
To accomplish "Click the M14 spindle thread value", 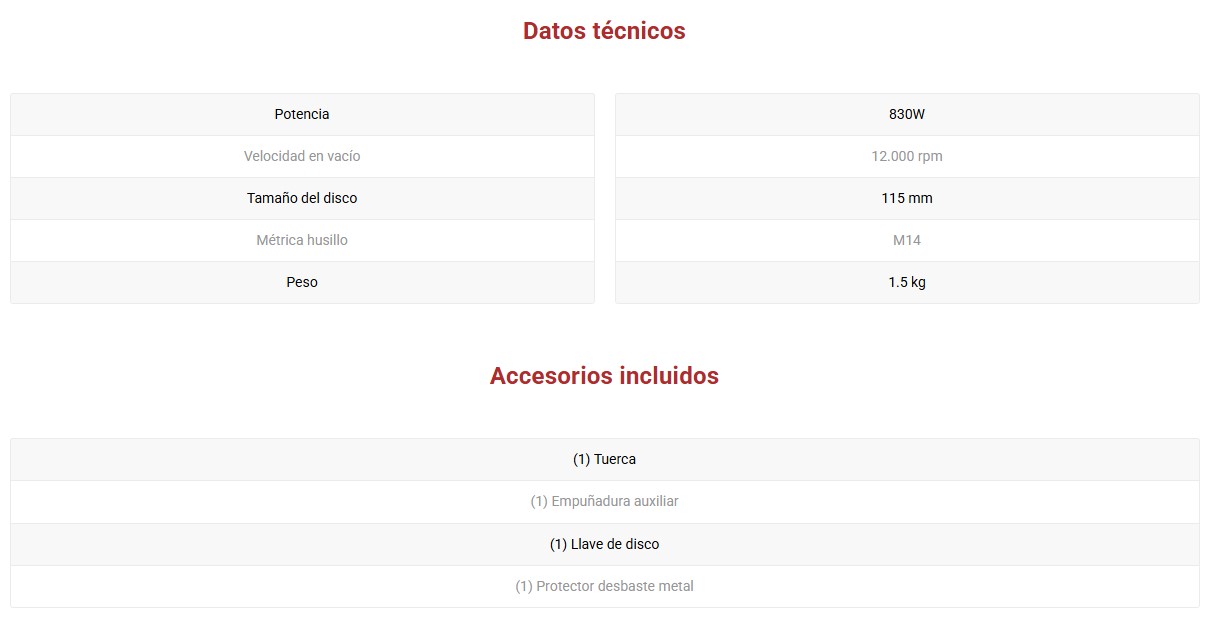I will tap(907, 240).
